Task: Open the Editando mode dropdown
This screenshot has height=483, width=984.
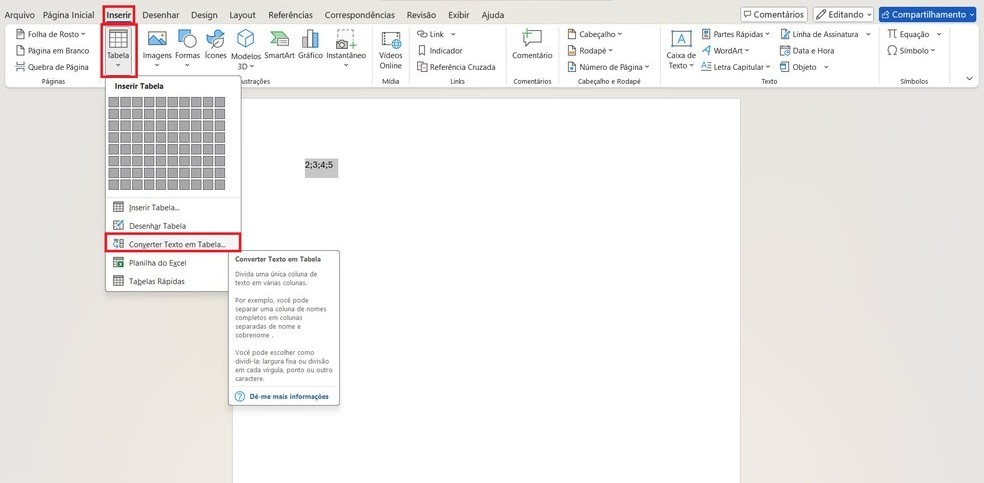Action: 843,14
